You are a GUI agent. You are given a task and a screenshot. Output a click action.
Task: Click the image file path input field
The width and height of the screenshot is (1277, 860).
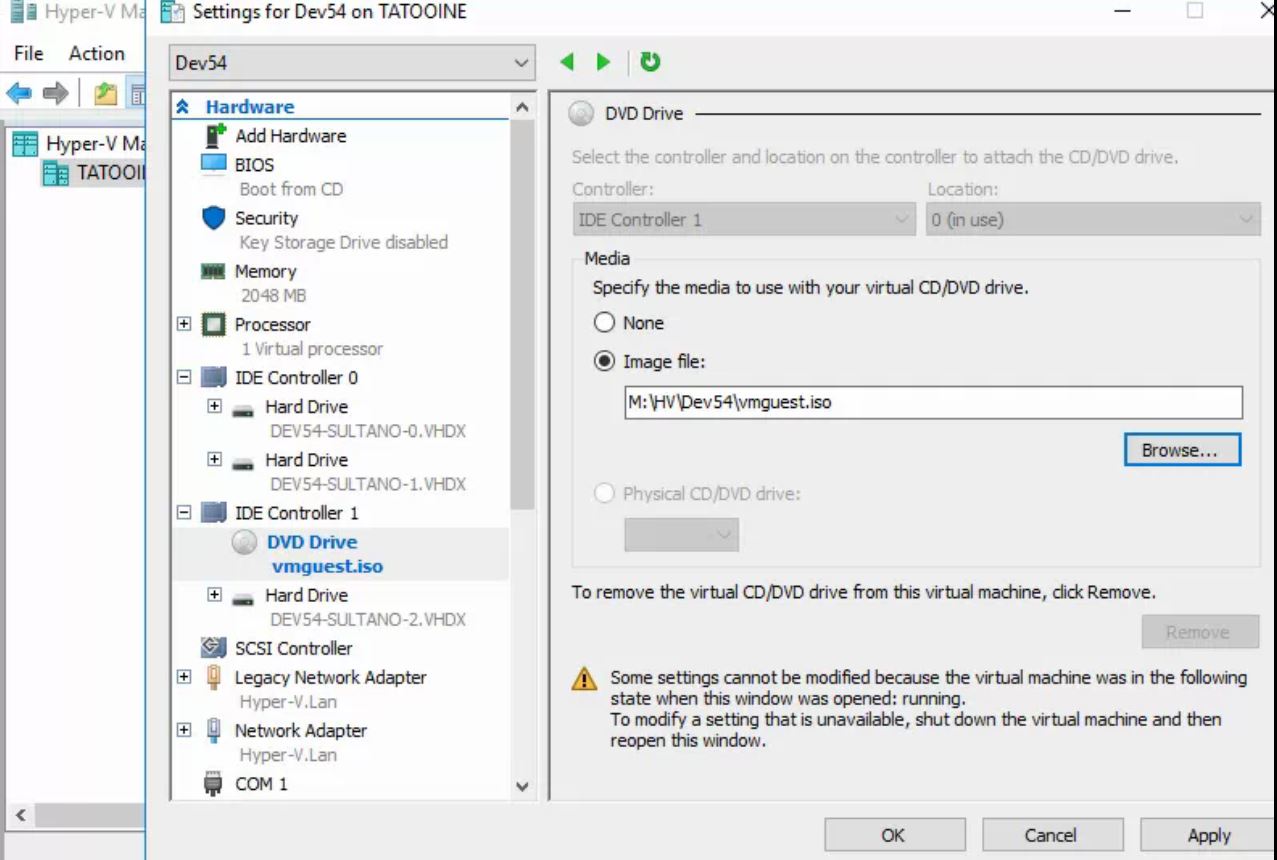[933, 403]
